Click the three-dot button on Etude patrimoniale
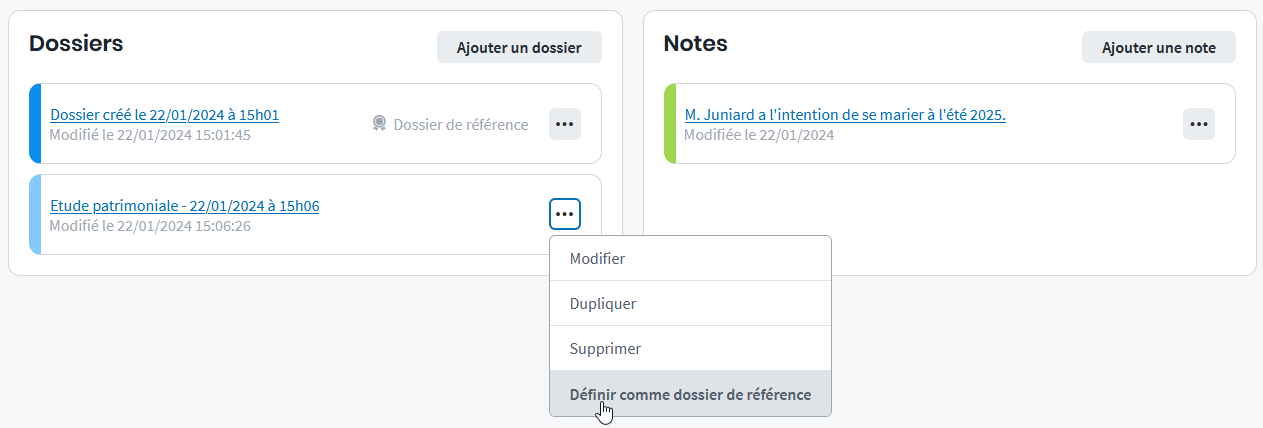 (565, 215)
